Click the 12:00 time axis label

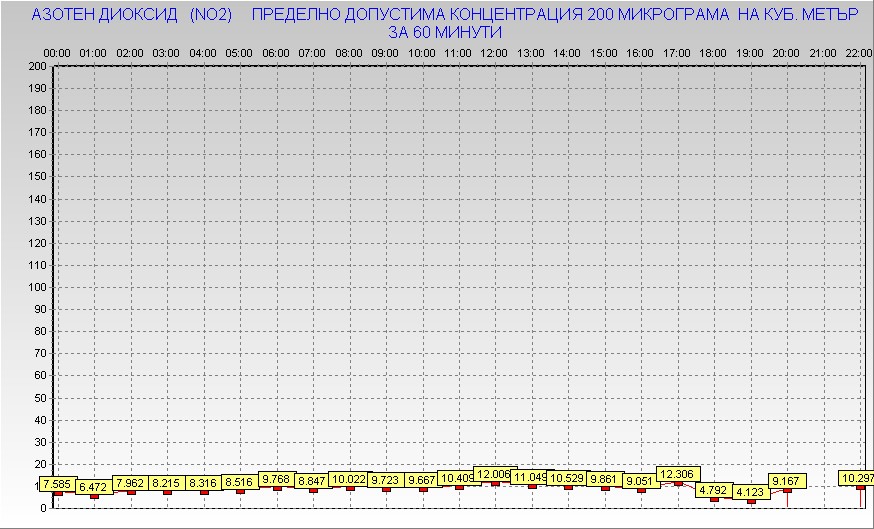tap(493, 52)
